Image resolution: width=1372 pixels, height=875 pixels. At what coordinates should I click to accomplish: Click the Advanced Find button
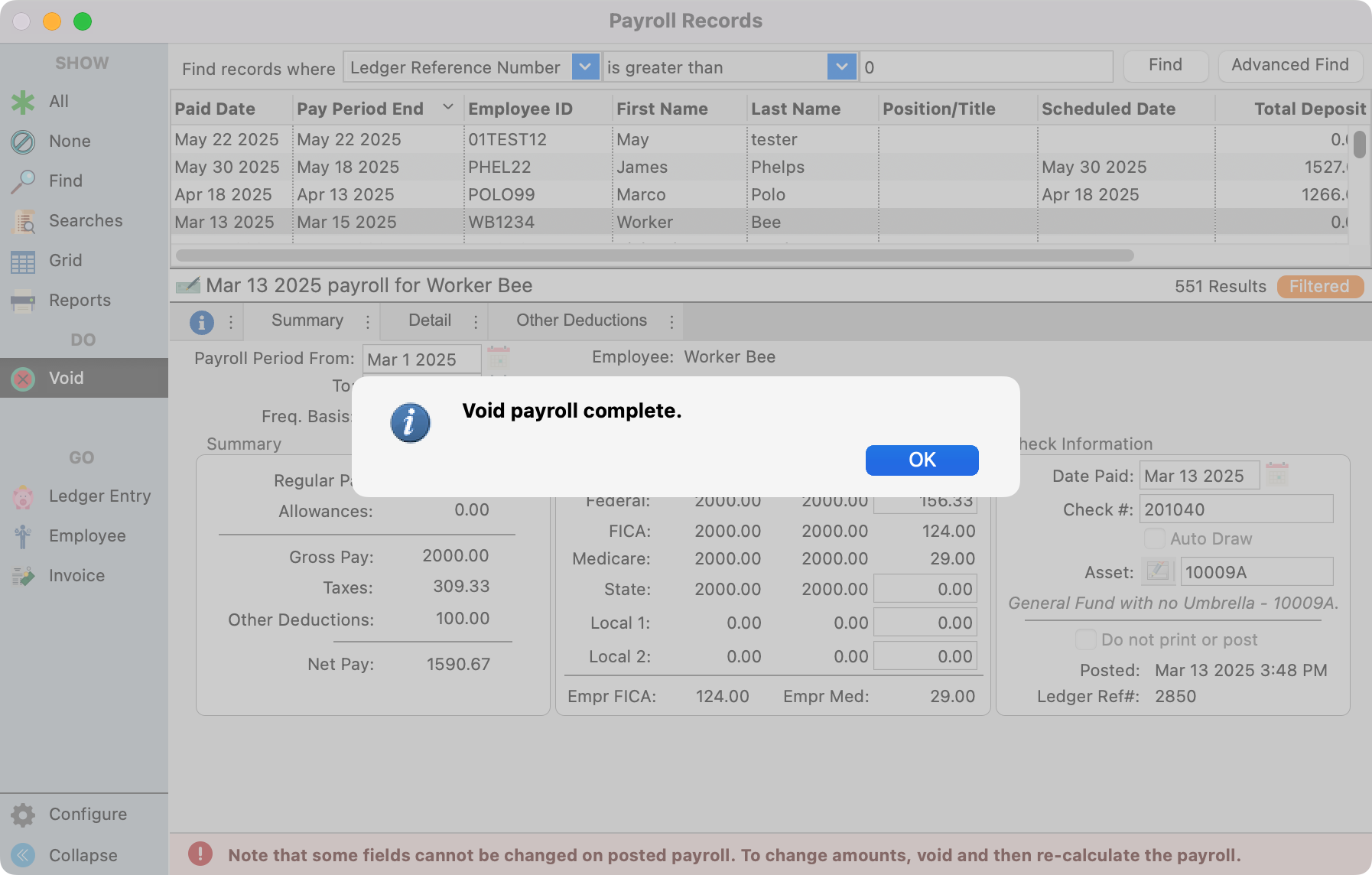(x=1289, y=65)
